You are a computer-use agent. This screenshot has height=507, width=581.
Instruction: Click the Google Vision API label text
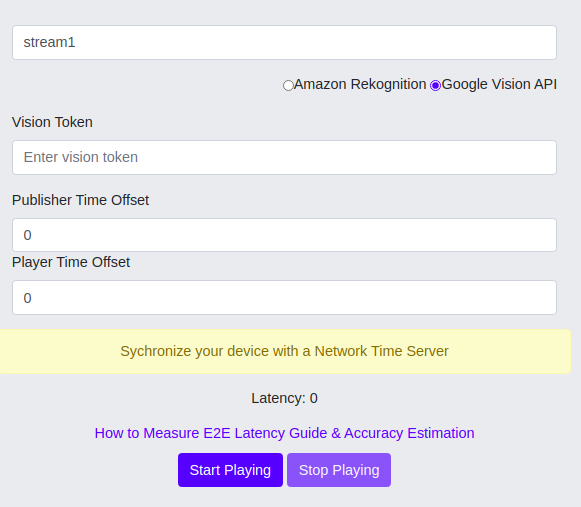[x=499, y=84]
